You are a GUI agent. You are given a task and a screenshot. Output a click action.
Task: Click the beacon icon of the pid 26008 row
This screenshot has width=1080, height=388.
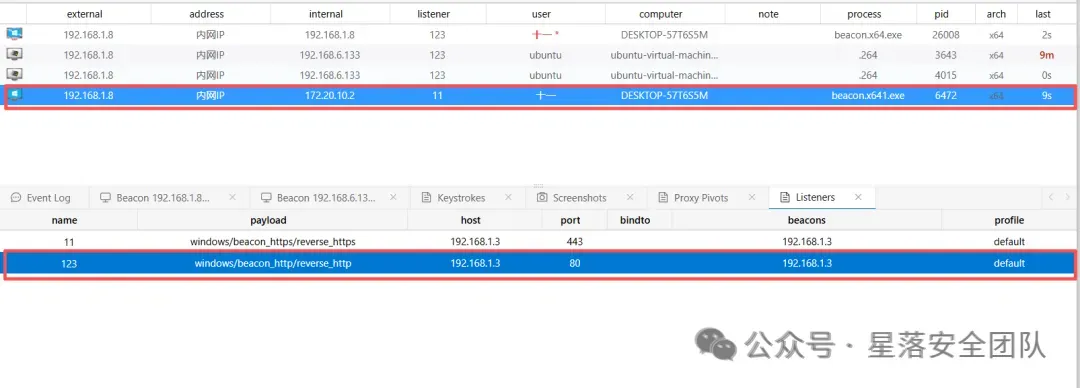tap(14, 34)
